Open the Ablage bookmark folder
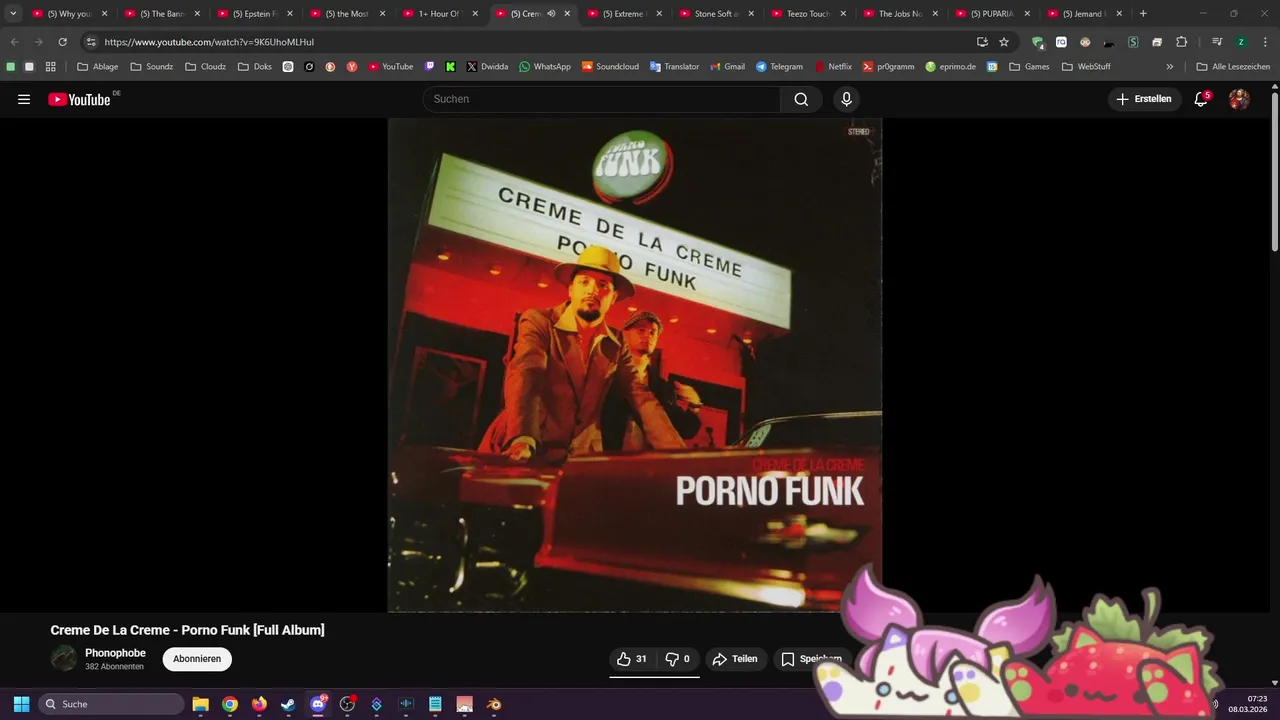 pos(98,66)
